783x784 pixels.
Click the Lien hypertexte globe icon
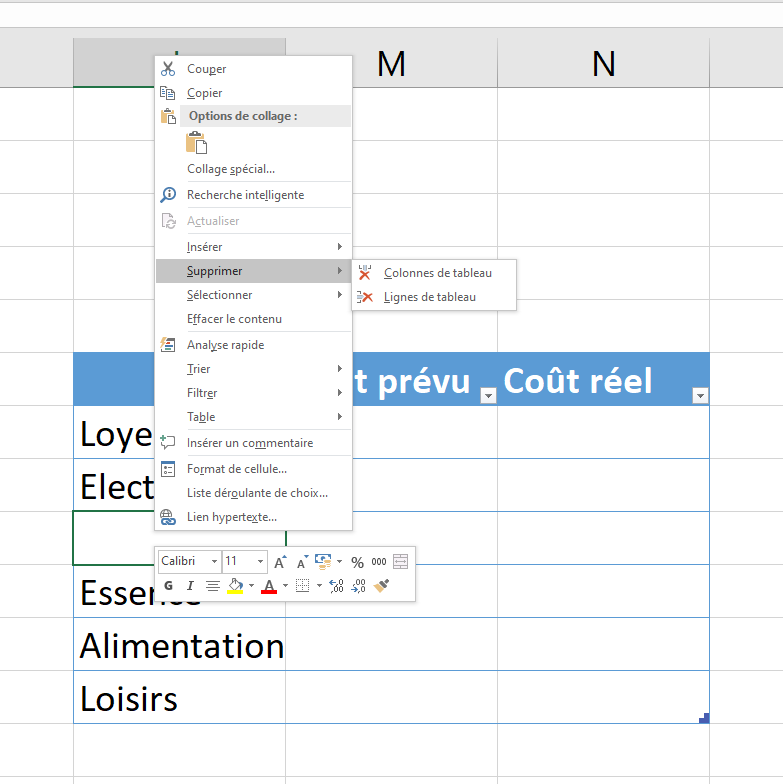point(168,516)
